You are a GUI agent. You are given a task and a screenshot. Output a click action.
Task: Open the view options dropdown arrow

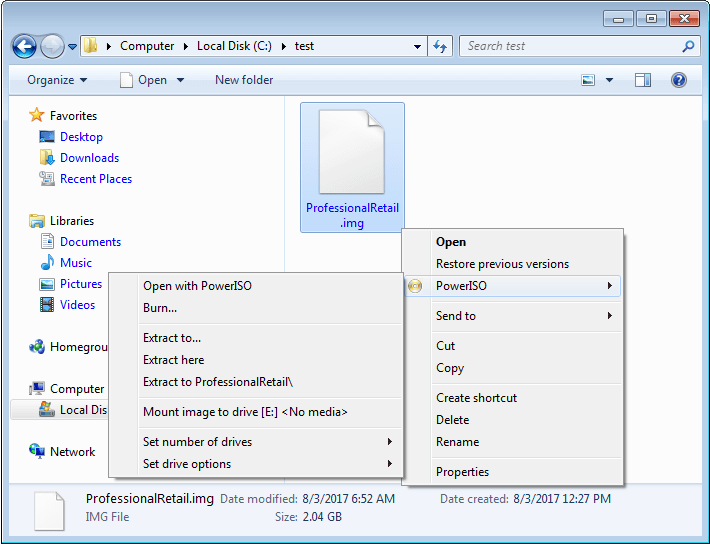pos(609,80)
